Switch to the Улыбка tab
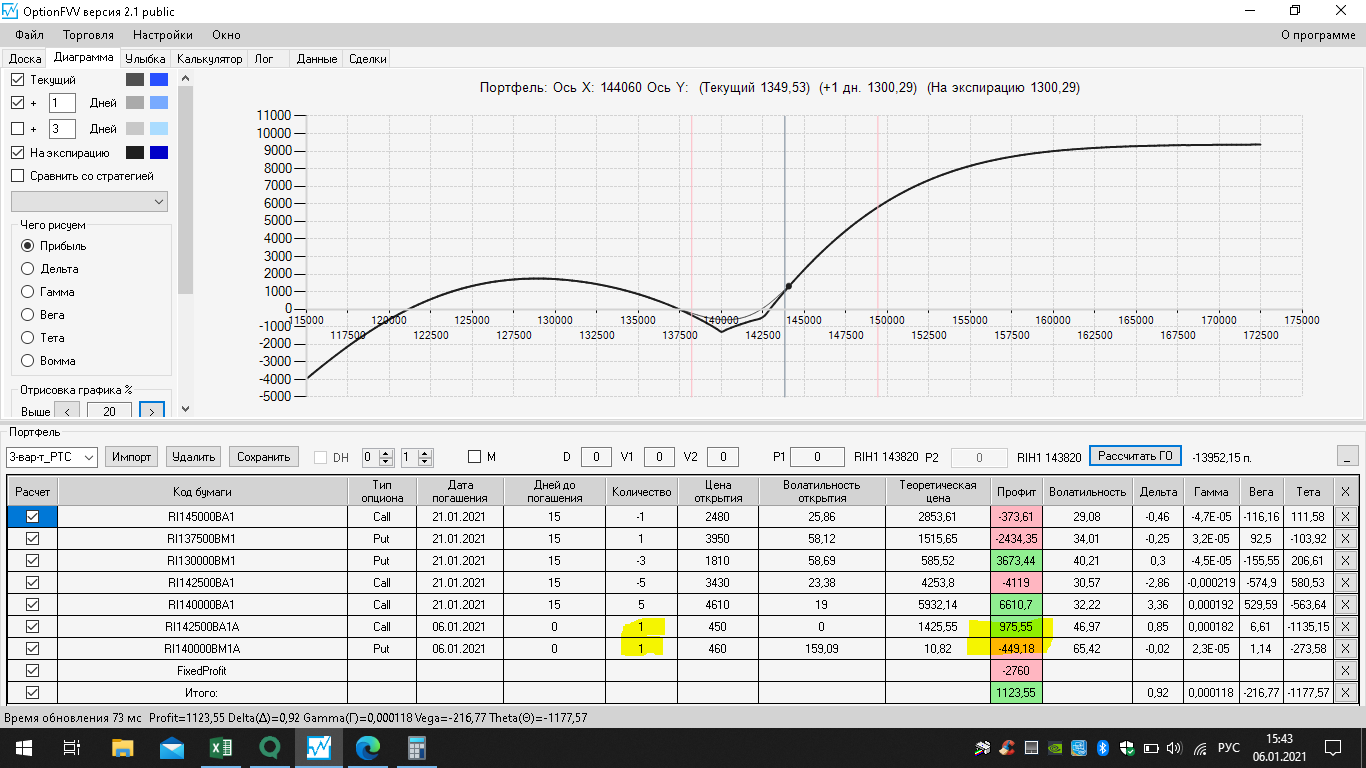 tap(145, 59)
